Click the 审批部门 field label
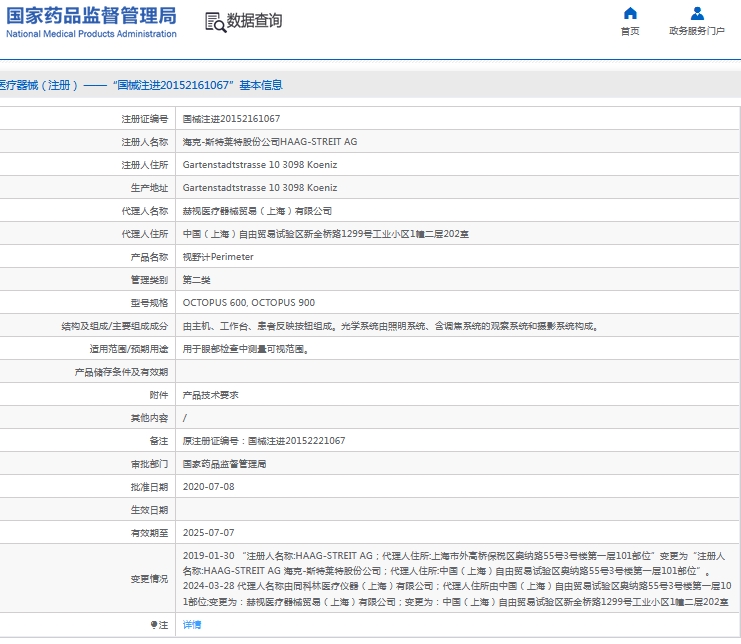The width and height of the screenshot is (741, 644). [149, 464]
